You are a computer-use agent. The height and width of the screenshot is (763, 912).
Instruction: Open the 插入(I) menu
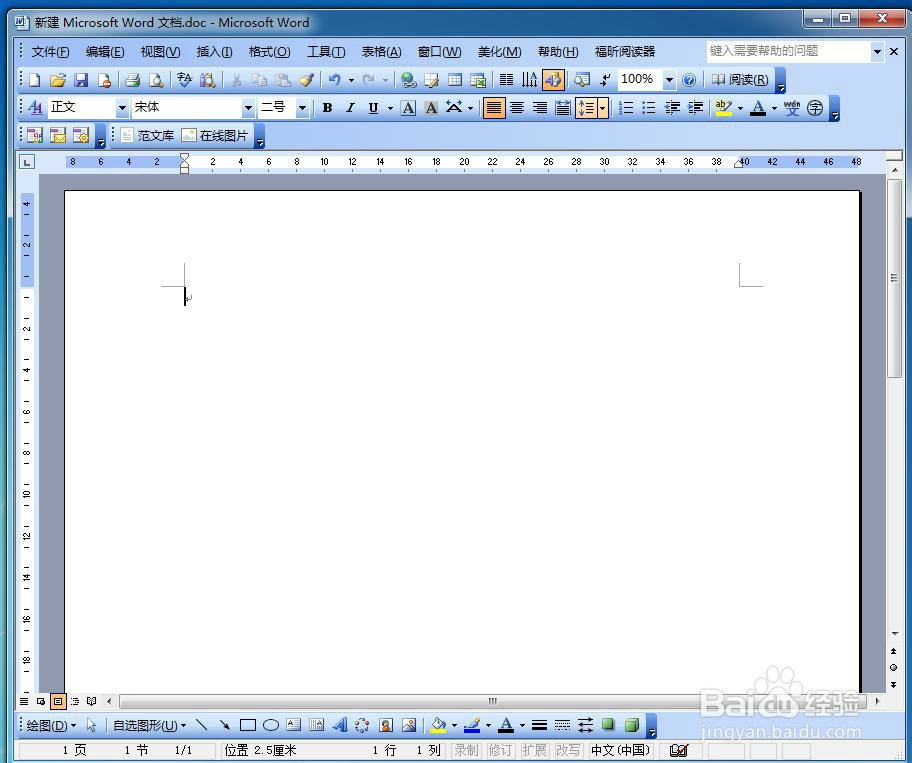coord(214,52)
